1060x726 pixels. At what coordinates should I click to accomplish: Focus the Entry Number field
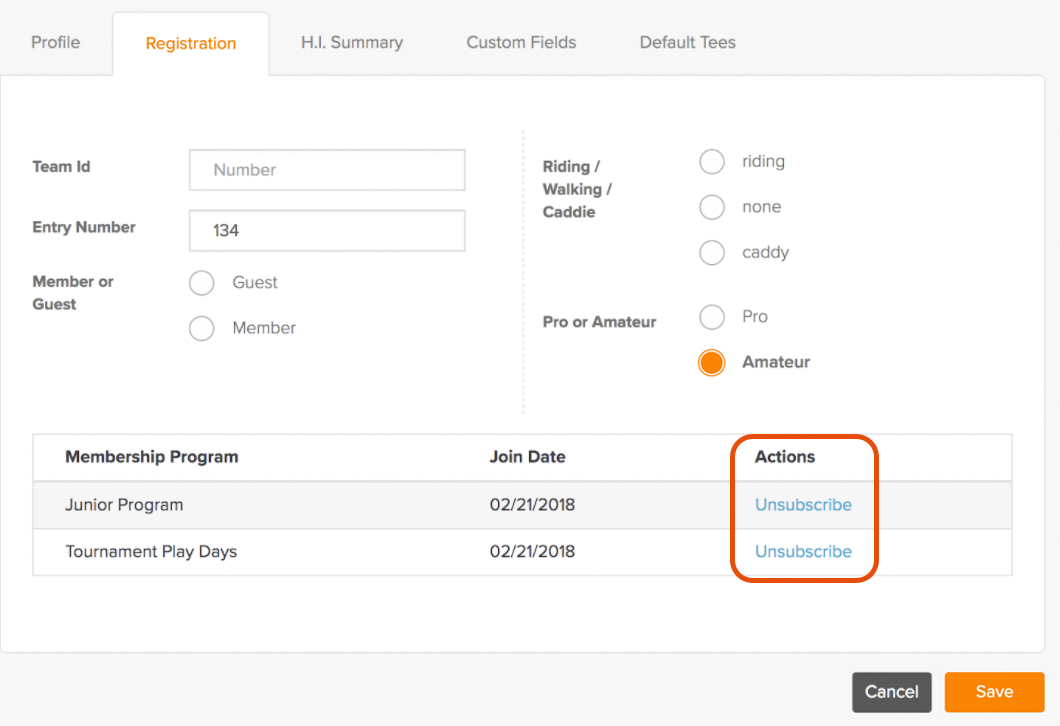pyautogui.click(x=327, y=231)
